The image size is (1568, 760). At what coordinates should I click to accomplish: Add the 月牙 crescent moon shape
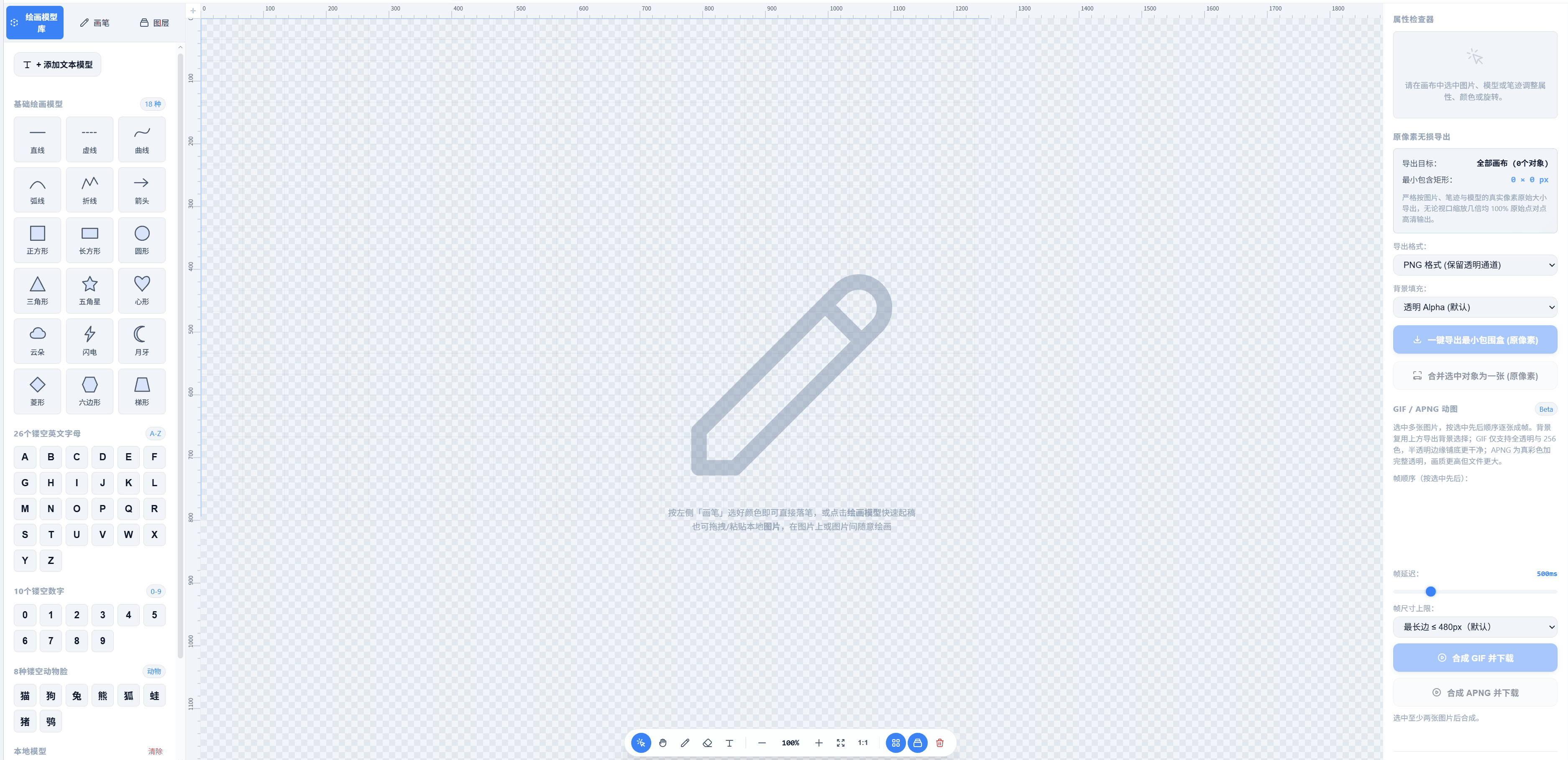[142, 342]
